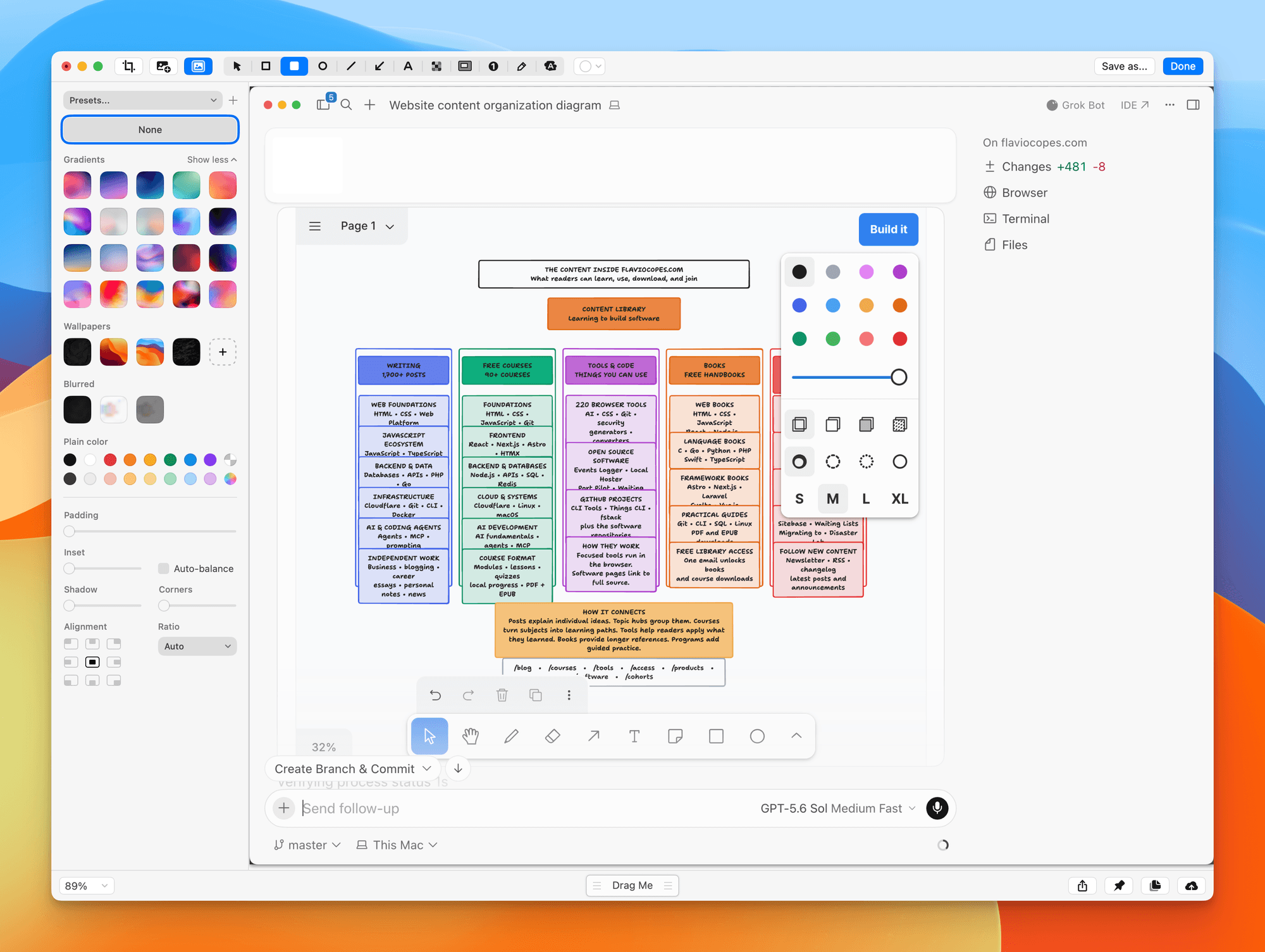This screenshot has height=952, width=1265.
Task: Click Create Branch & Commit
Action: tap(345, 769)
